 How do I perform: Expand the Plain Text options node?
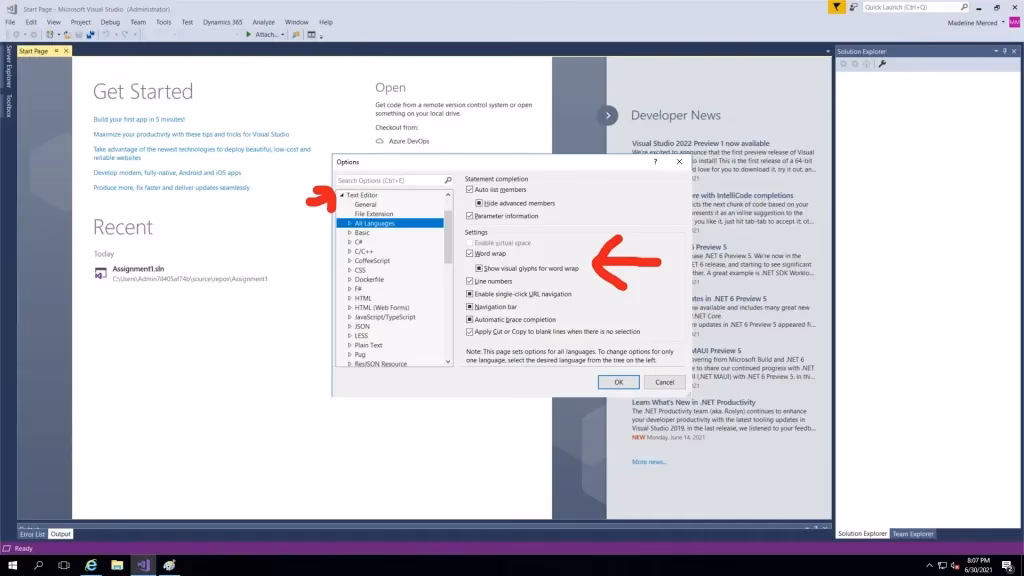click(x=349, y=345)
